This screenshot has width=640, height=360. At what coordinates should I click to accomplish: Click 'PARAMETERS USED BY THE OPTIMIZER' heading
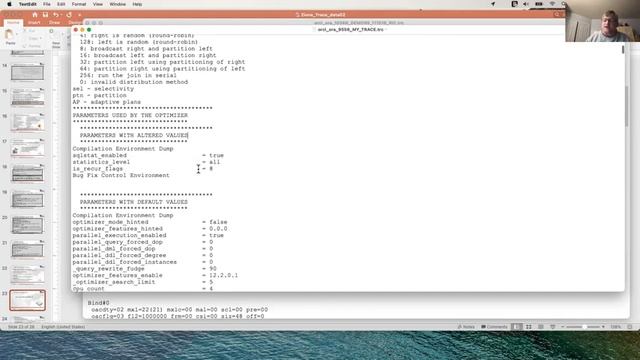pos(130,116)
